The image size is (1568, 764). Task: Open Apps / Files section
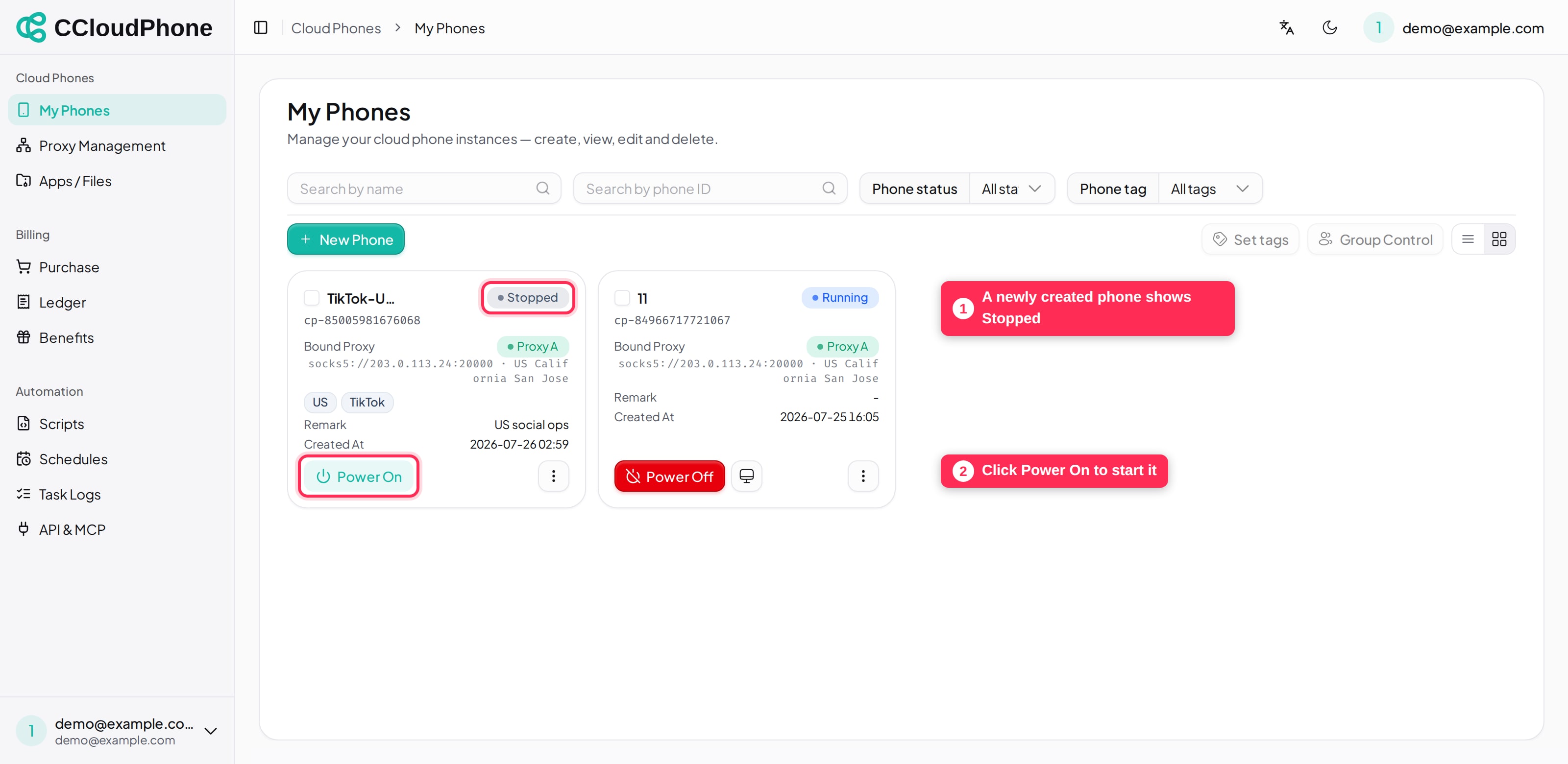[117, 181]
